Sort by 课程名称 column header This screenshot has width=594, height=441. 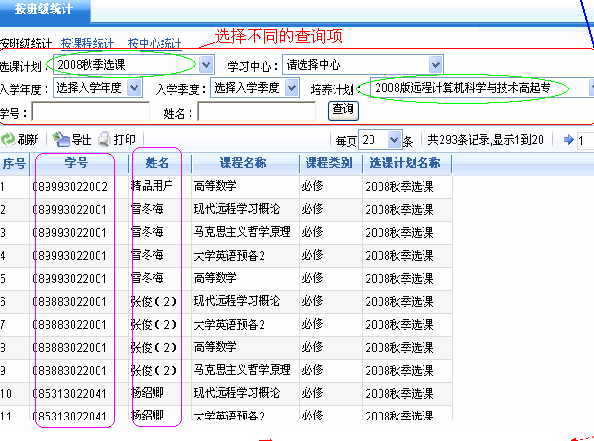tap(243, 164)
